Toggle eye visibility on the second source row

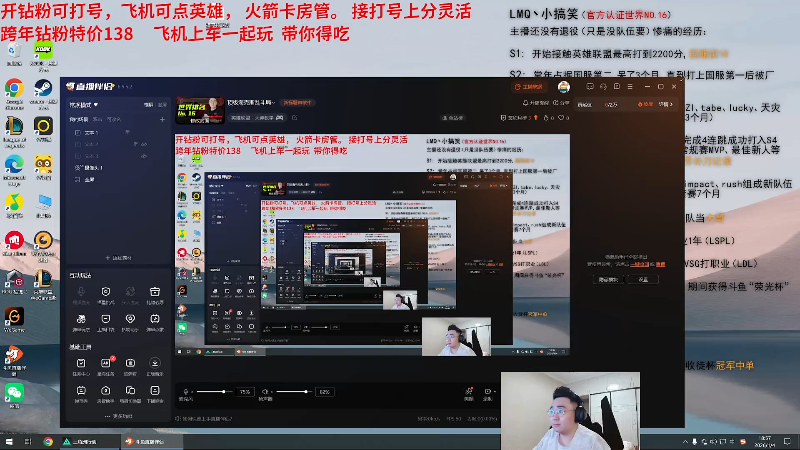pos(144,144)
